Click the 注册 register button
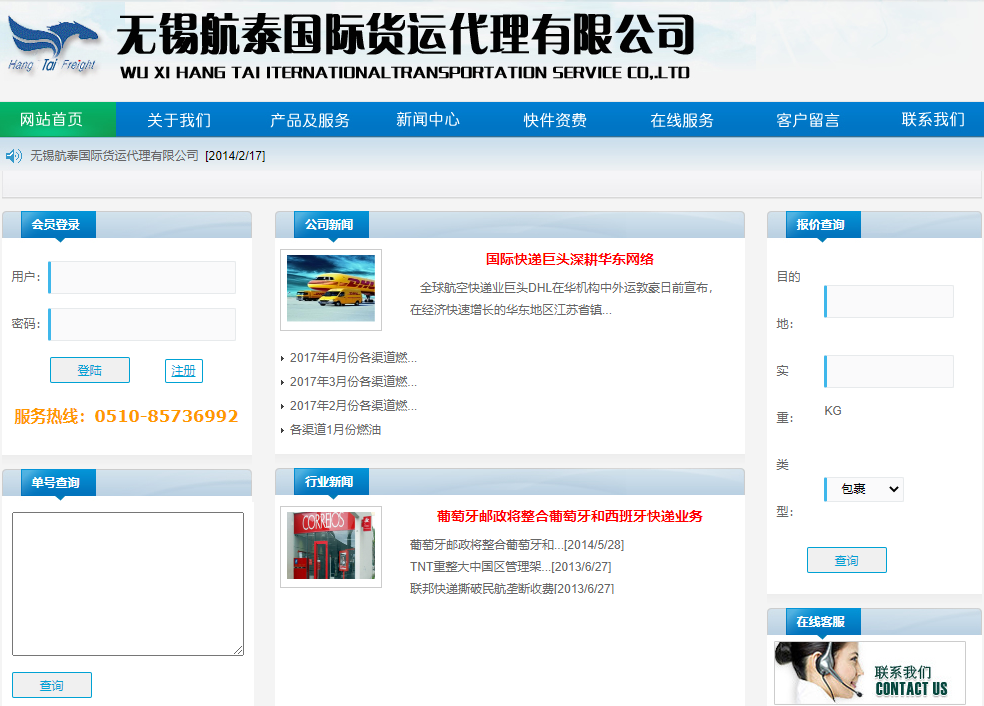This screenshot has height=706, width=984. [183, 369]
